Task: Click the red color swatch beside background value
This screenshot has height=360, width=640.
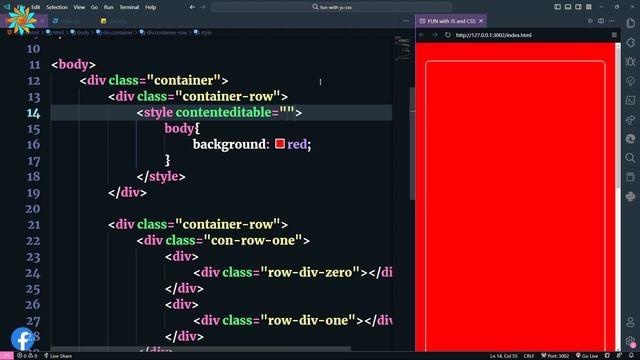Action: [x=280, y=144]
